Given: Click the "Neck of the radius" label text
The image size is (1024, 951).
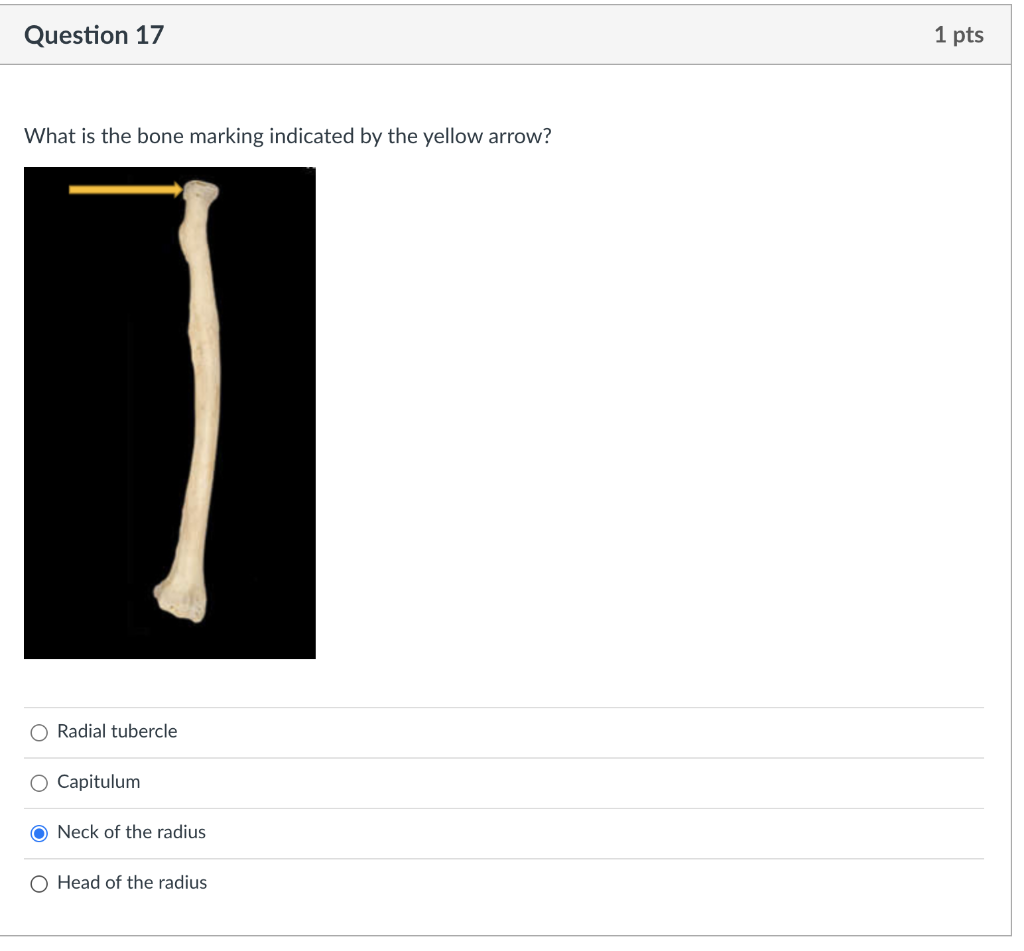Looking at the screenshot, I should pos(131,832).
